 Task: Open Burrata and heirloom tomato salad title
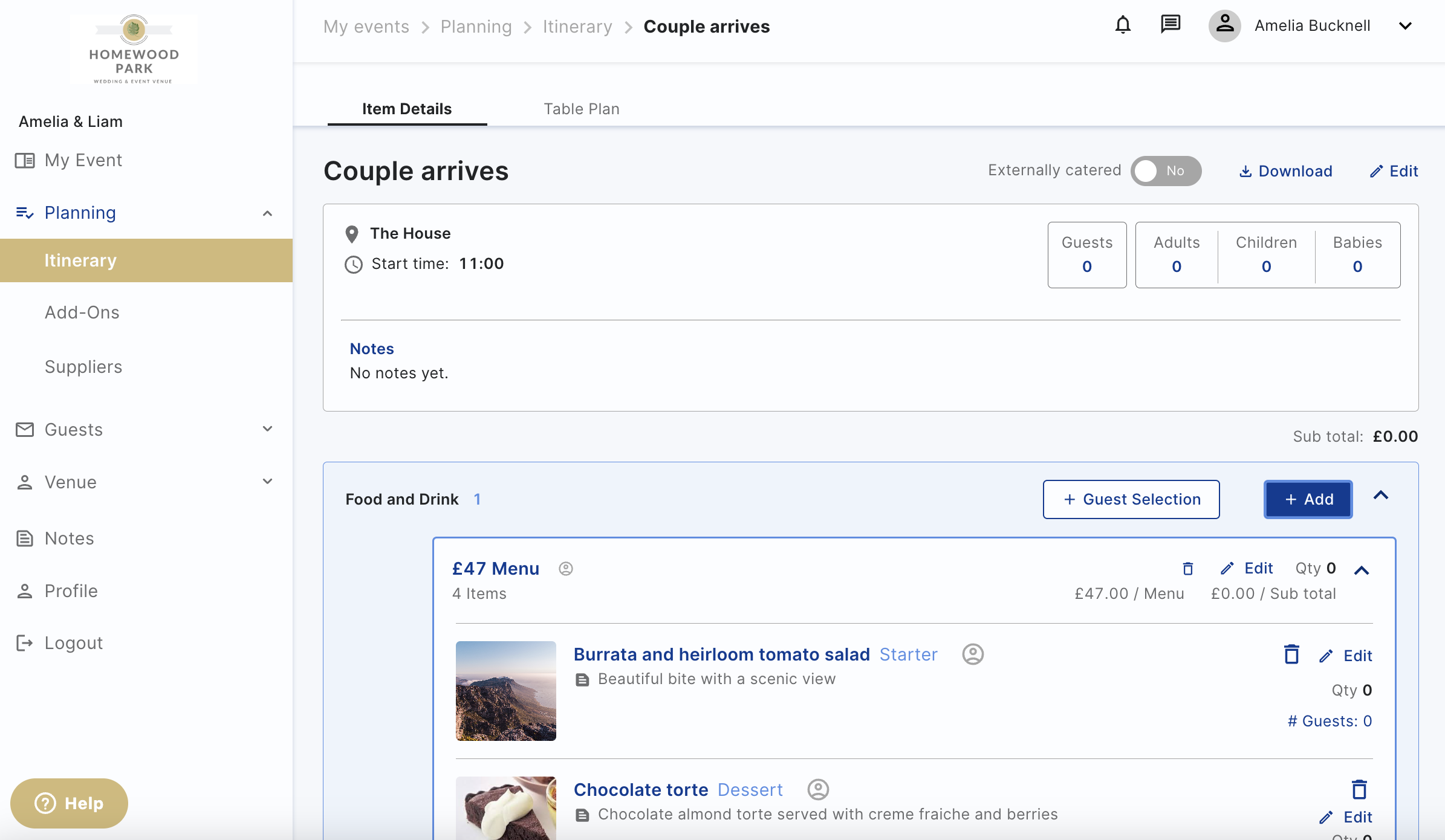(722, 654)
